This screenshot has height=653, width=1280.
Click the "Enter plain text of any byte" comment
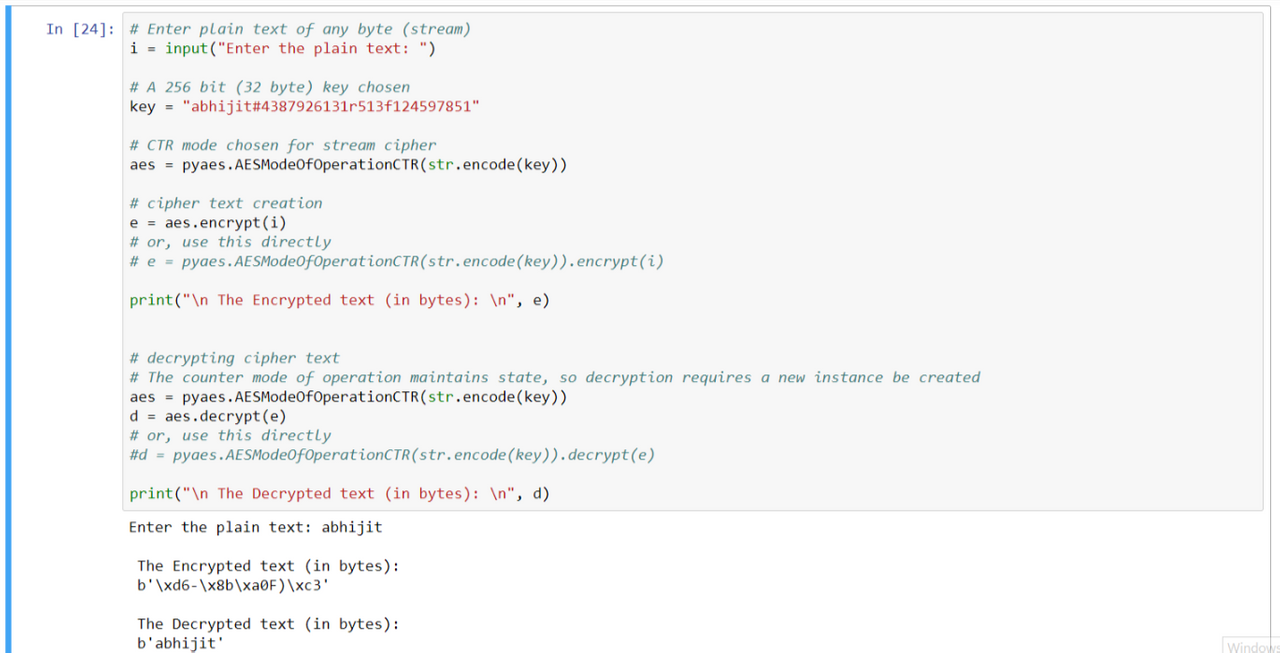tap(300, 29)
